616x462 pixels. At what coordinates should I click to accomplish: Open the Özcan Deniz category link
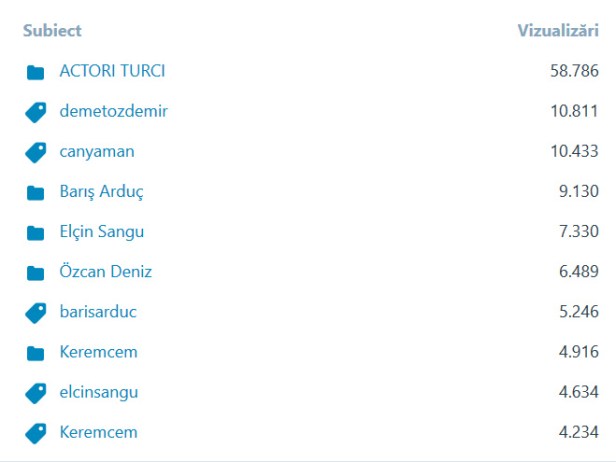point(106,271)
